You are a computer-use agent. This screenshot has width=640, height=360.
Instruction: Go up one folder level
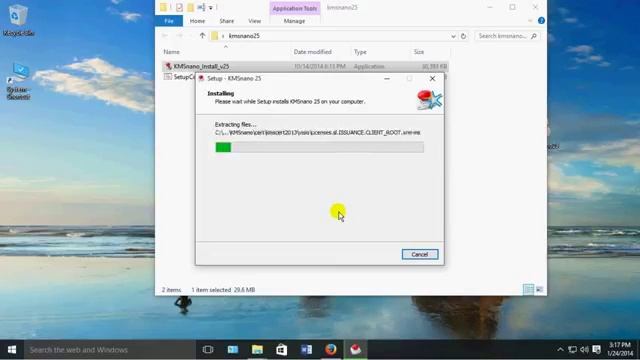pyautogui.click(x=202, y=36)
